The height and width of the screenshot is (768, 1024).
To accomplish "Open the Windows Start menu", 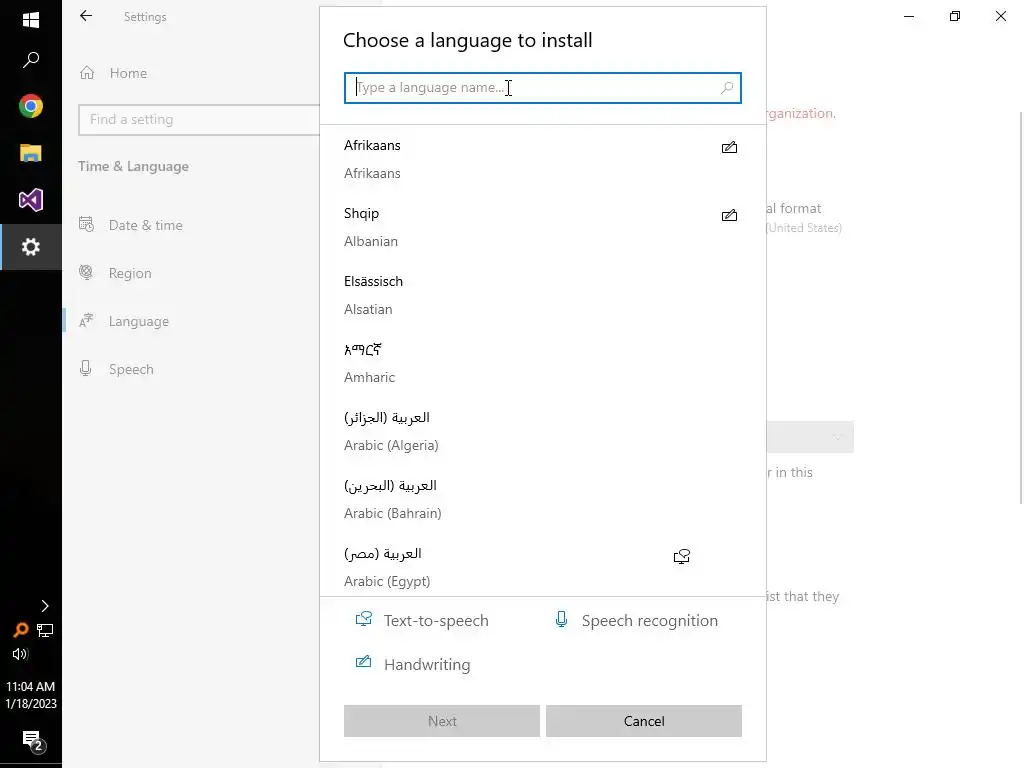I will [31, 20].
